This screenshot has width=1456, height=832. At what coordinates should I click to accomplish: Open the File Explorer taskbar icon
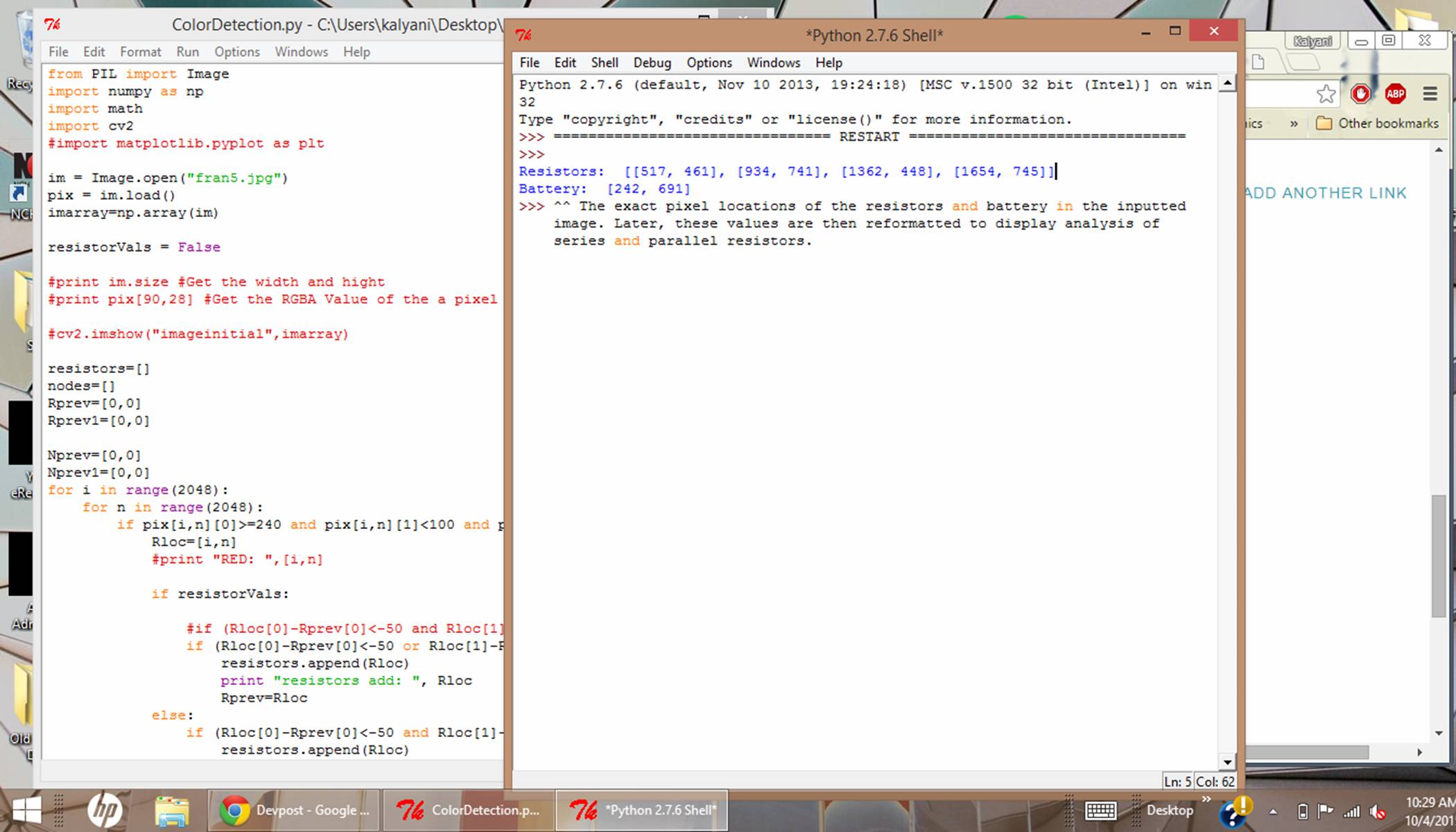172,810
